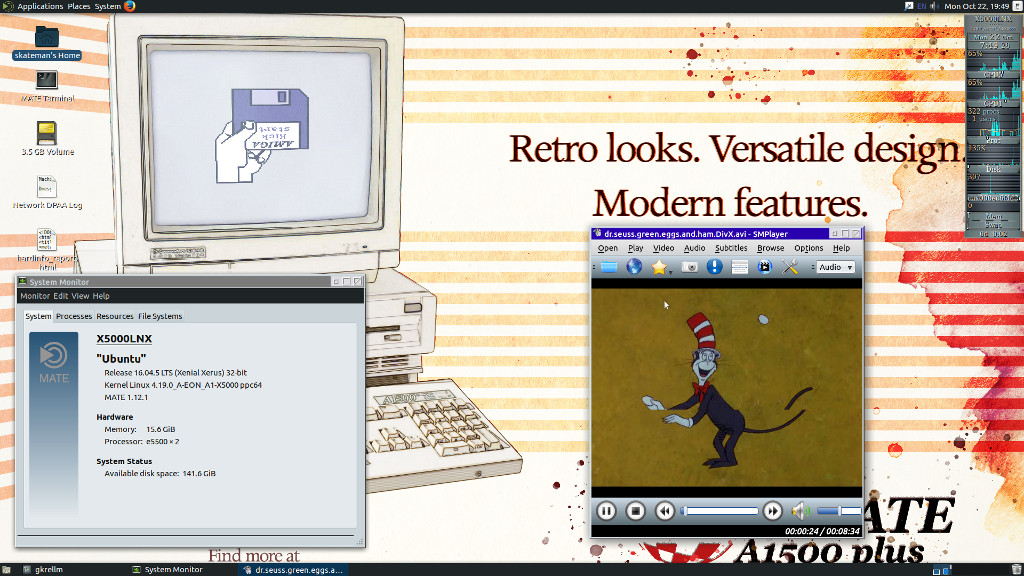Click the show desktop button in bottom panel
The height and width of the screenshot is (576, 1024).
[x=6, y=569]
